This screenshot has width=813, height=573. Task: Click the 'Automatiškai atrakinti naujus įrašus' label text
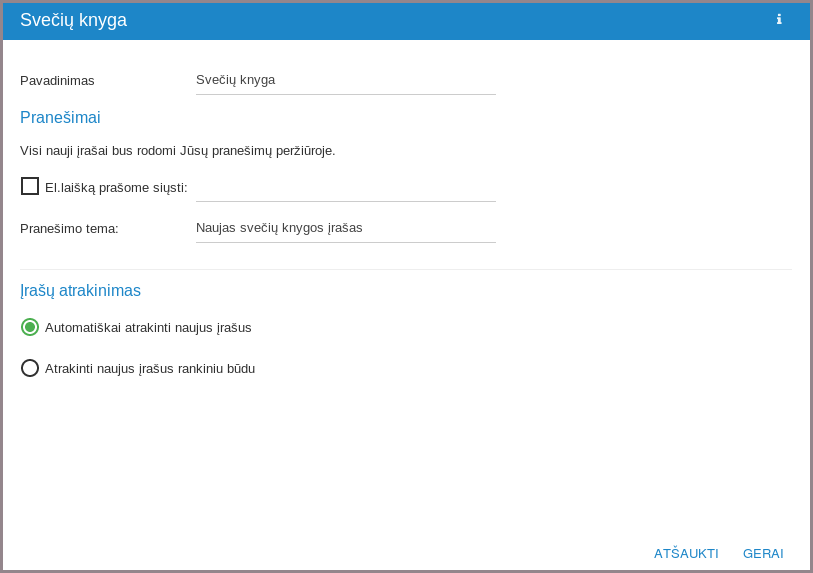[148, 328]
